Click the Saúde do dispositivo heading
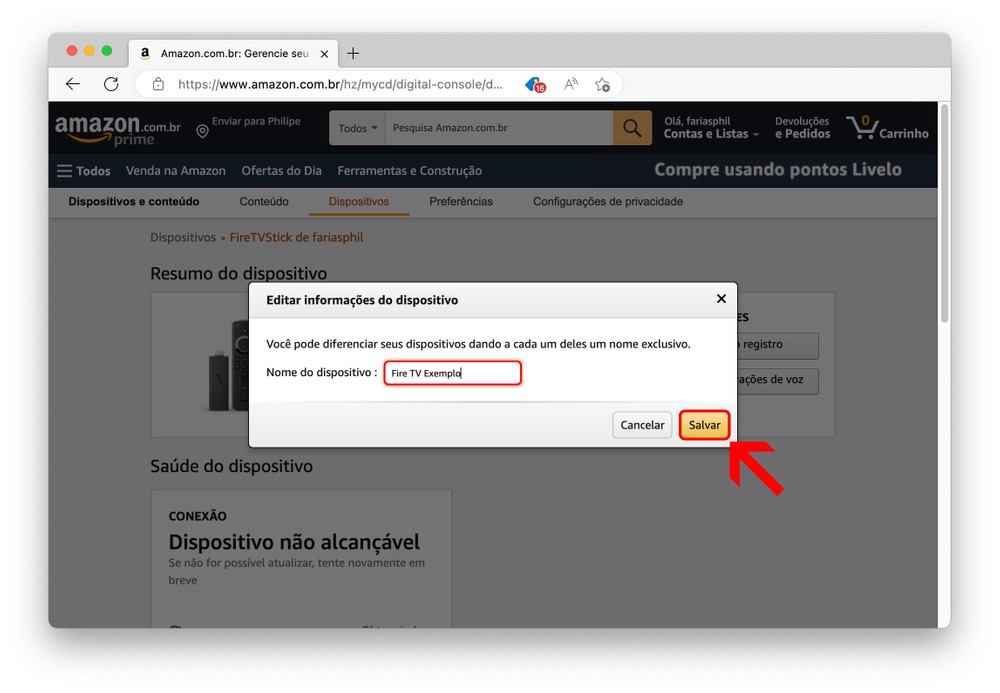 (232, 466)
